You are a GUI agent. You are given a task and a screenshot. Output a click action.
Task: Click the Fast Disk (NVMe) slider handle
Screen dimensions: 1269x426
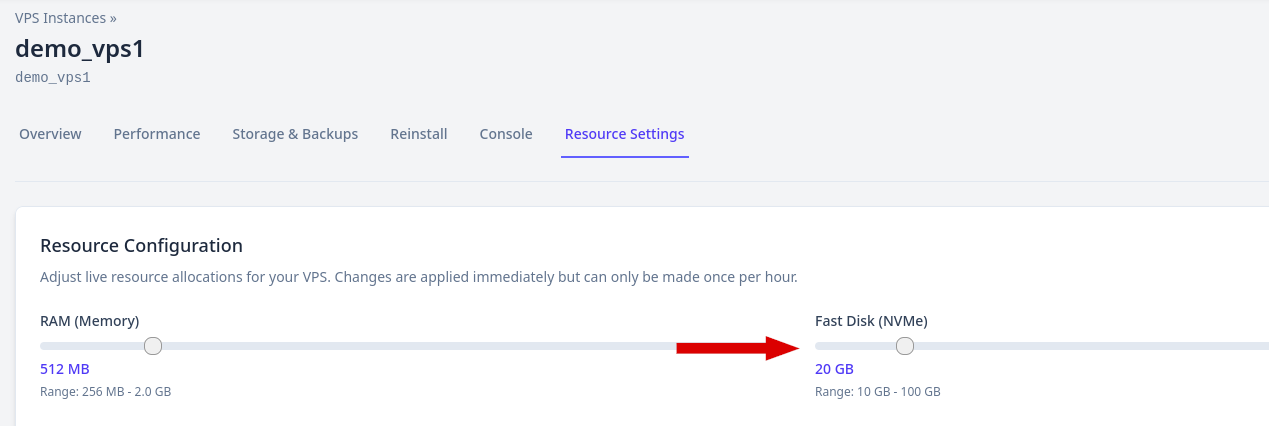pos(905,346)
